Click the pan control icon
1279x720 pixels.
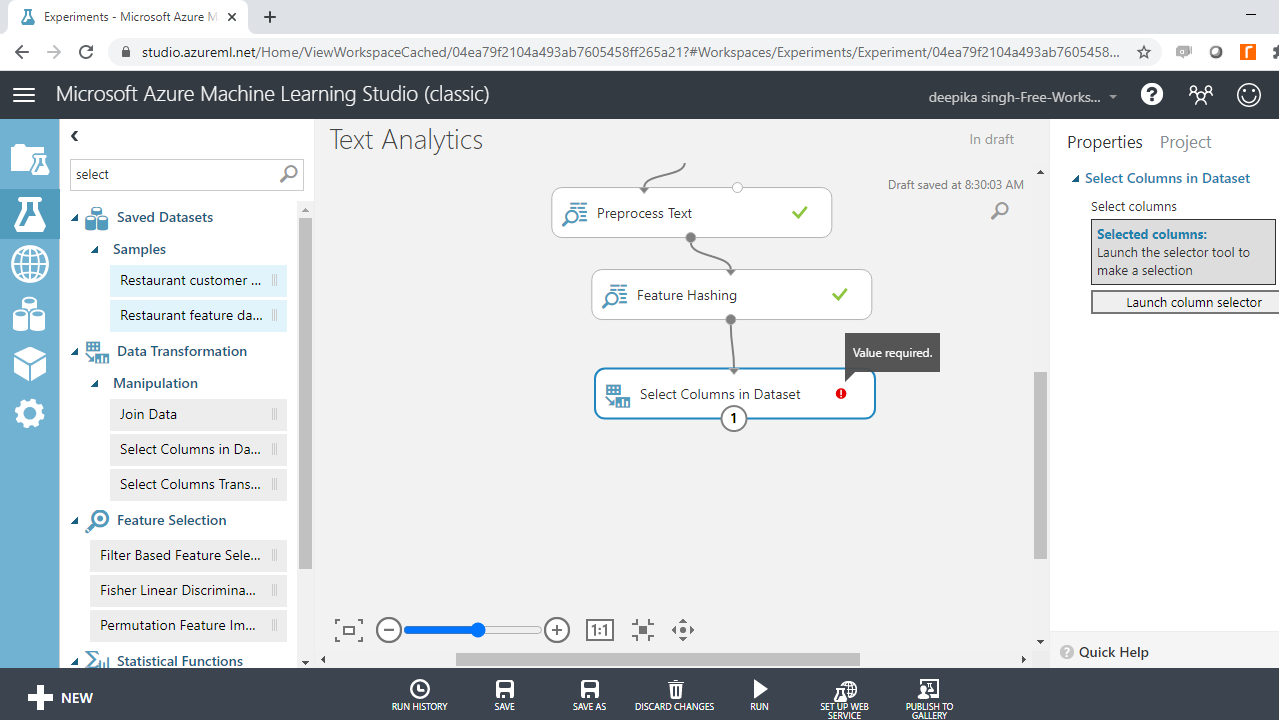point(683,630)
